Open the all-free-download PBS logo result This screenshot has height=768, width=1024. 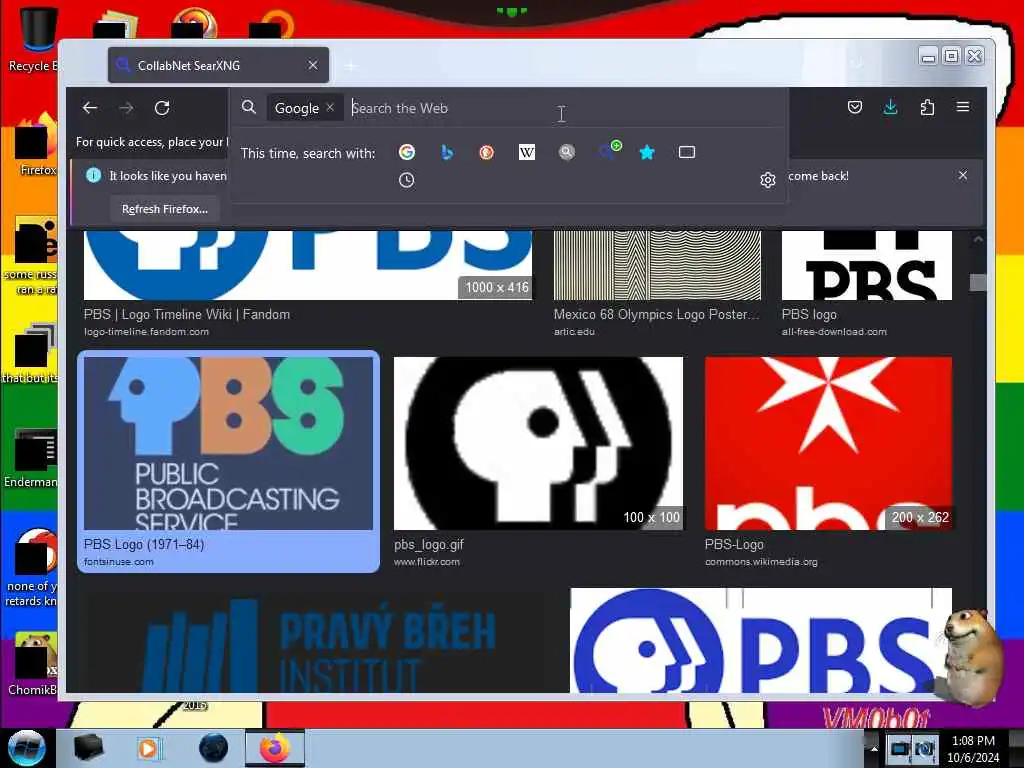pos(867,265)
